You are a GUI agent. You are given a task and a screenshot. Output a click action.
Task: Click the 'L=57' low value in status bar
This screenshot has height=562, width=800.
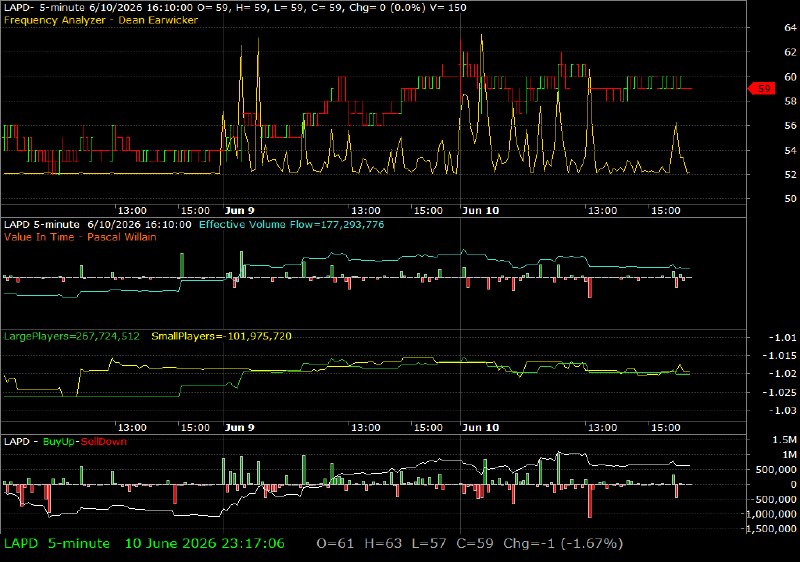(x=429, y=544)
